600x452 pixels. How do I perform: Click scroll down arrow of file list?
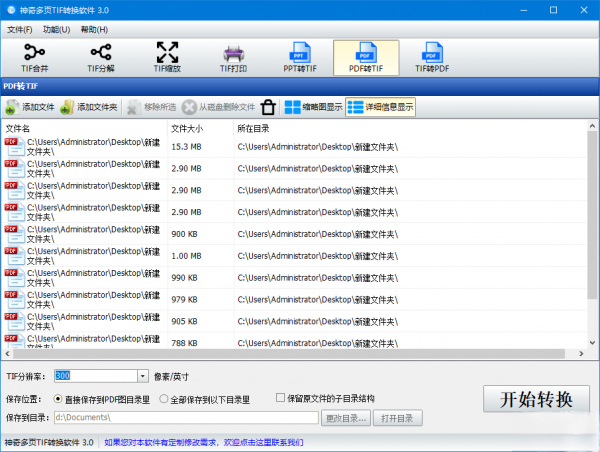point(592,343)
